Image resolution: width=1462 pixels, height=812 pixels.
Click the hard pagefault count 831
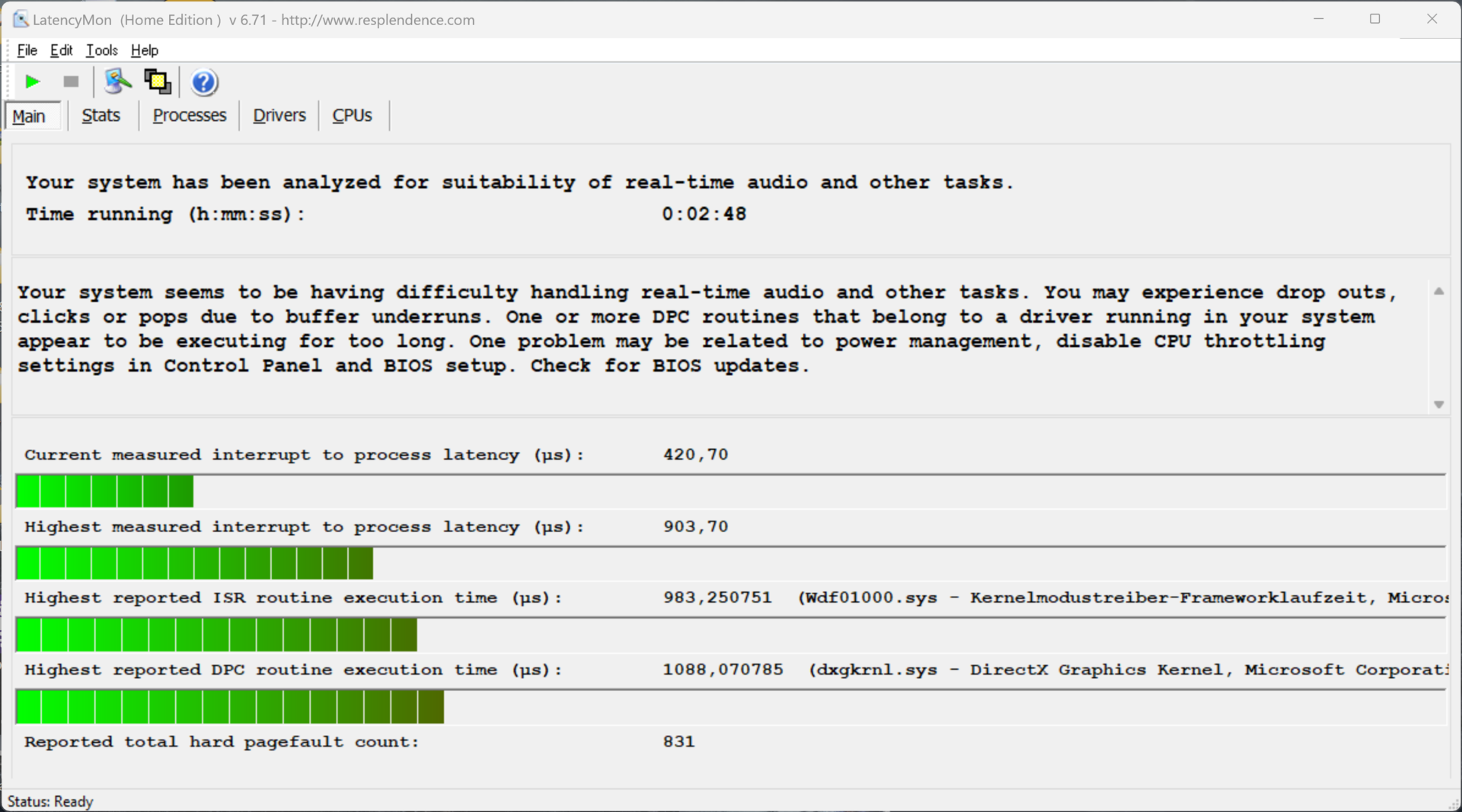coord(678,742)
